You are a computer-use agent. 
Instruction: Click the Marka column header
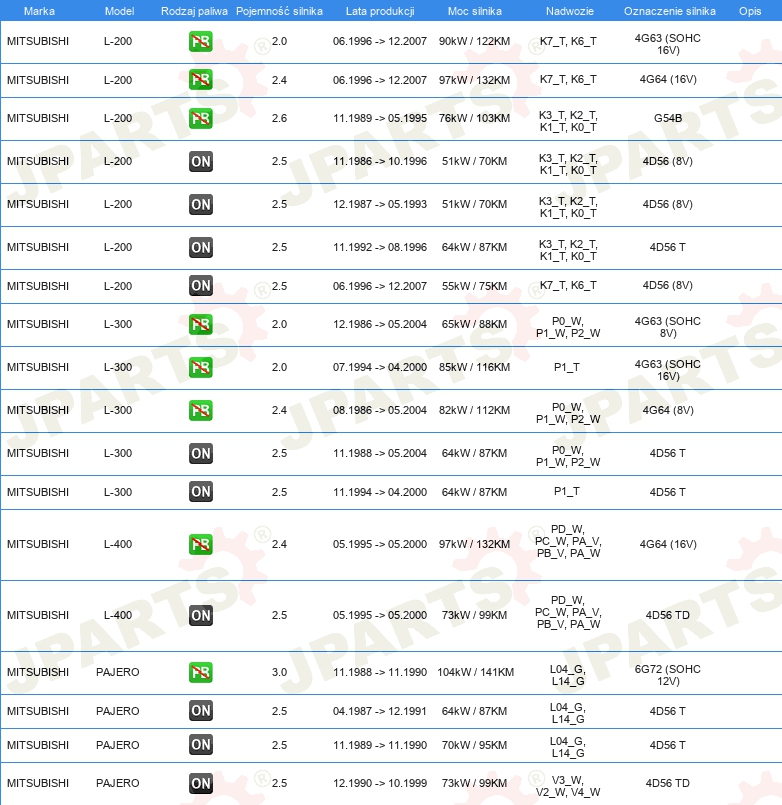tap(39, 11)
